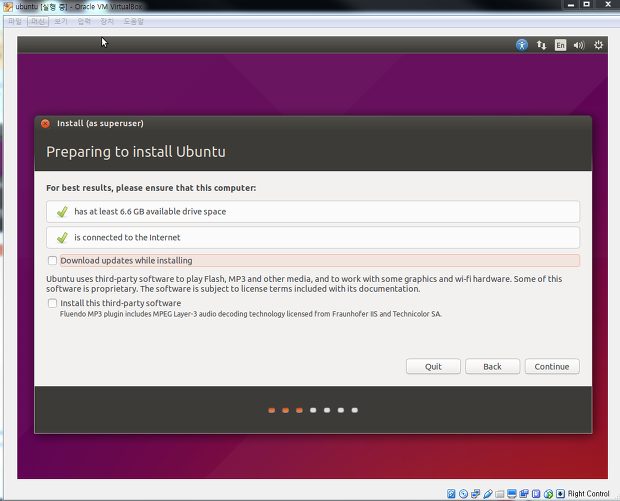
Task: Click VirtualBox network adapters status icon
Action: click(475, 493)
